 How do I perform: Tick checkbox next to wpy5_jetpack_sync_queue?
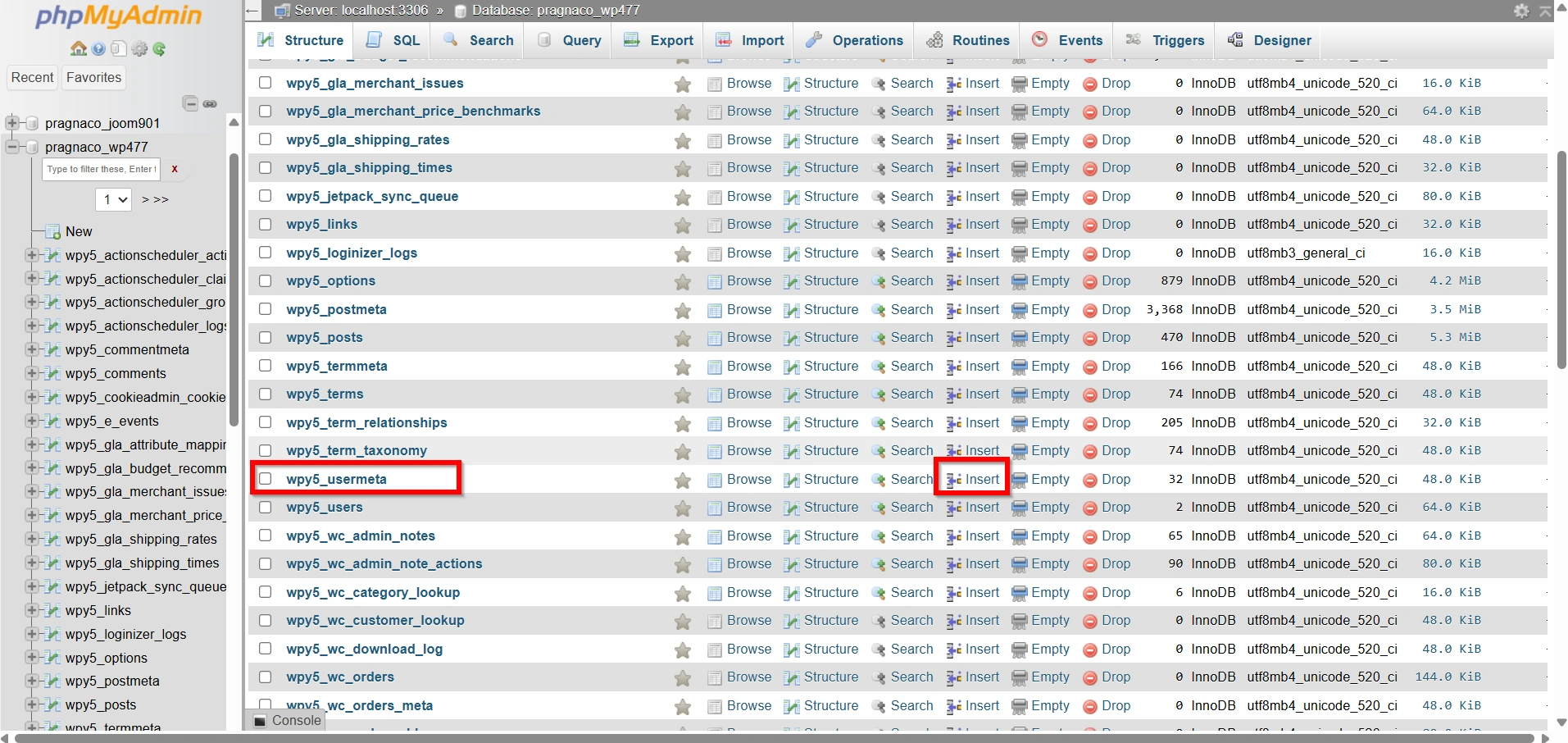tap(266, 195)
